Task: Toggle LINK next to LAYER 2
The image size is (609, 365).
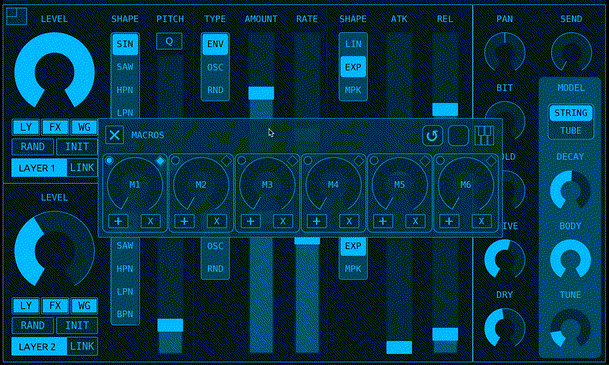Action: (x=82, y=346)
